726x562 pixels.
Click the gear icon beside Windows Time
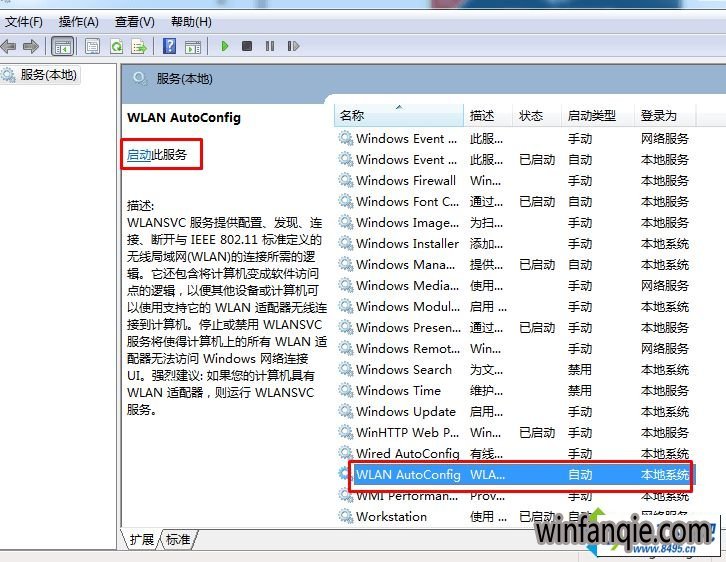coord(345,390)
